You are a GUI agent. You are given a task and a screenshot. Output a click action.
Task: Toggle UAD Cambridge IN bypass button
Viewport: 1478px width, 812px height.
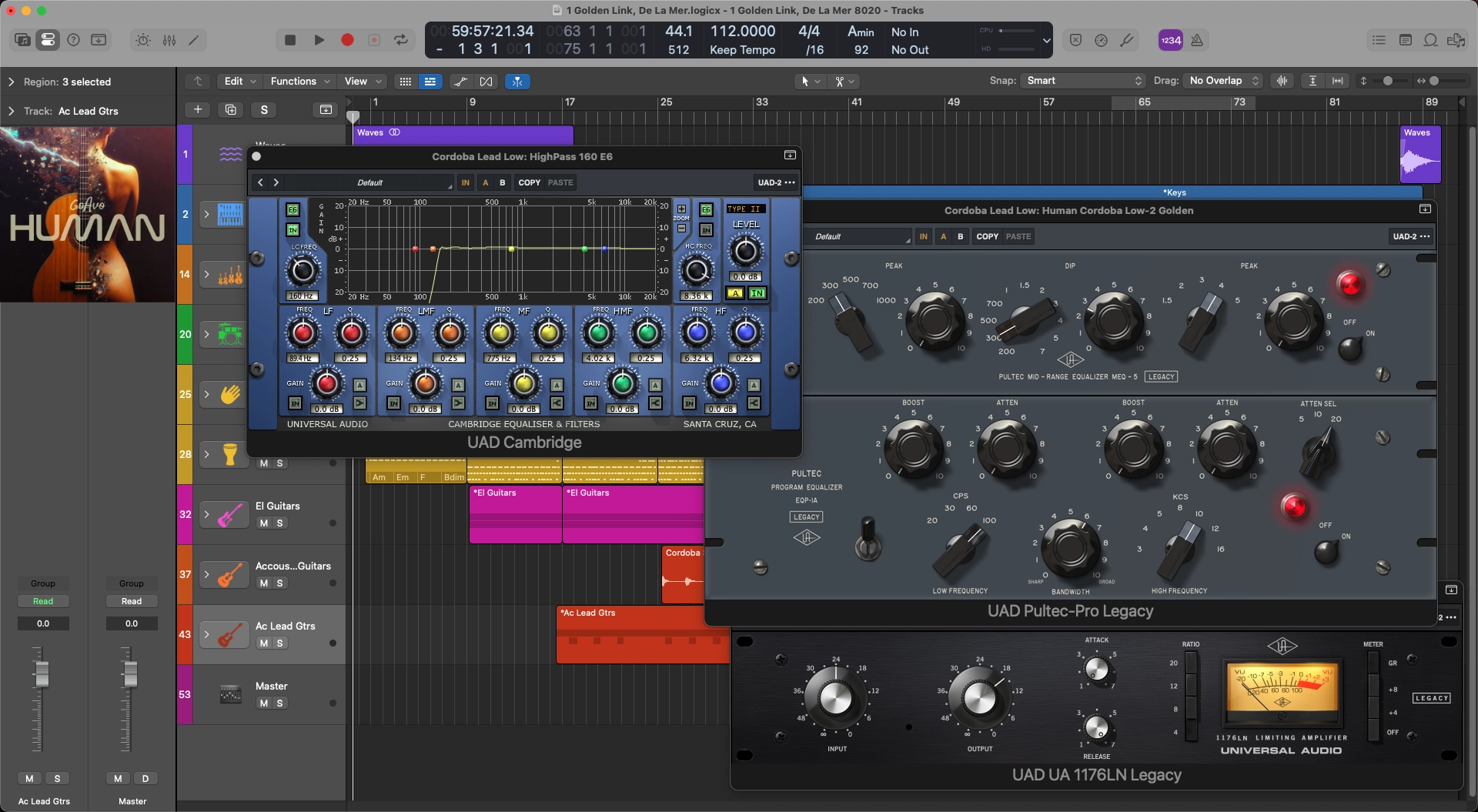click(465, 182)
